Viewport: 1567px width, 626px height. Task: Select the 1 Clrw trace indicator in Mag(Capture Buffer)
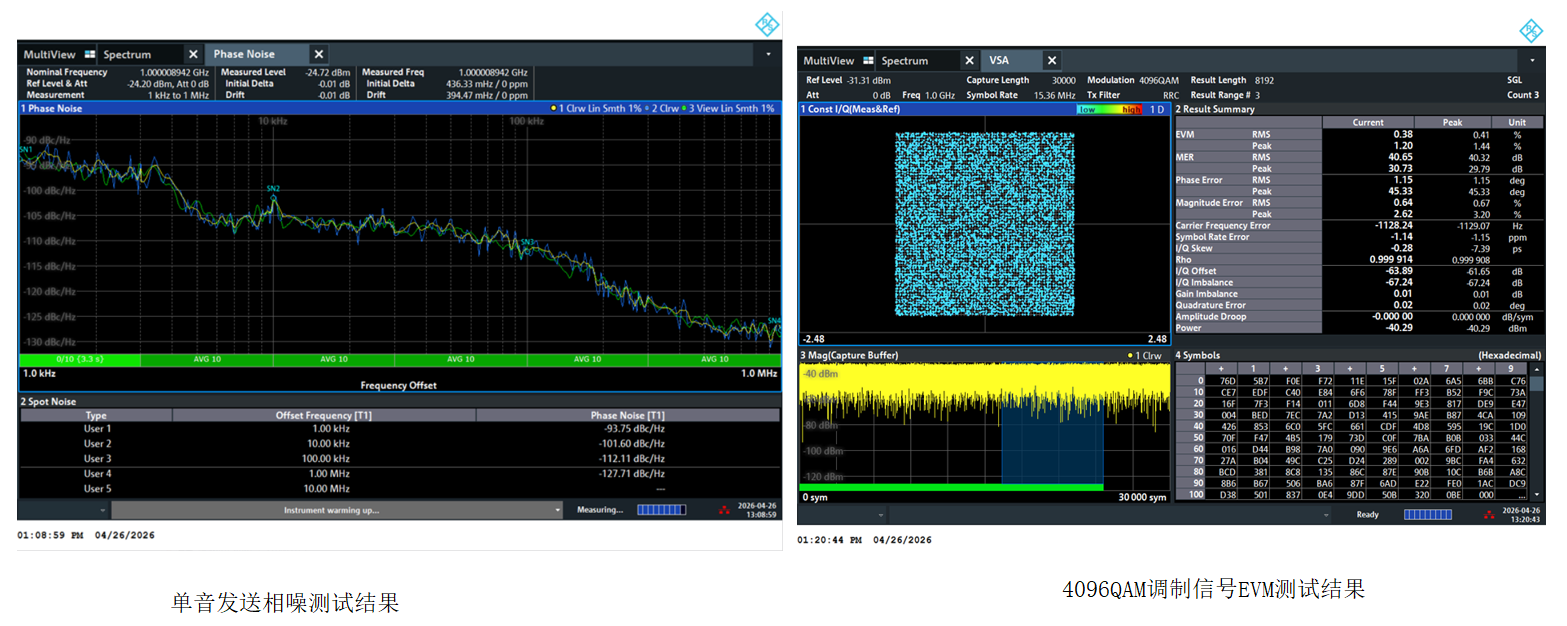[1144, 355]
